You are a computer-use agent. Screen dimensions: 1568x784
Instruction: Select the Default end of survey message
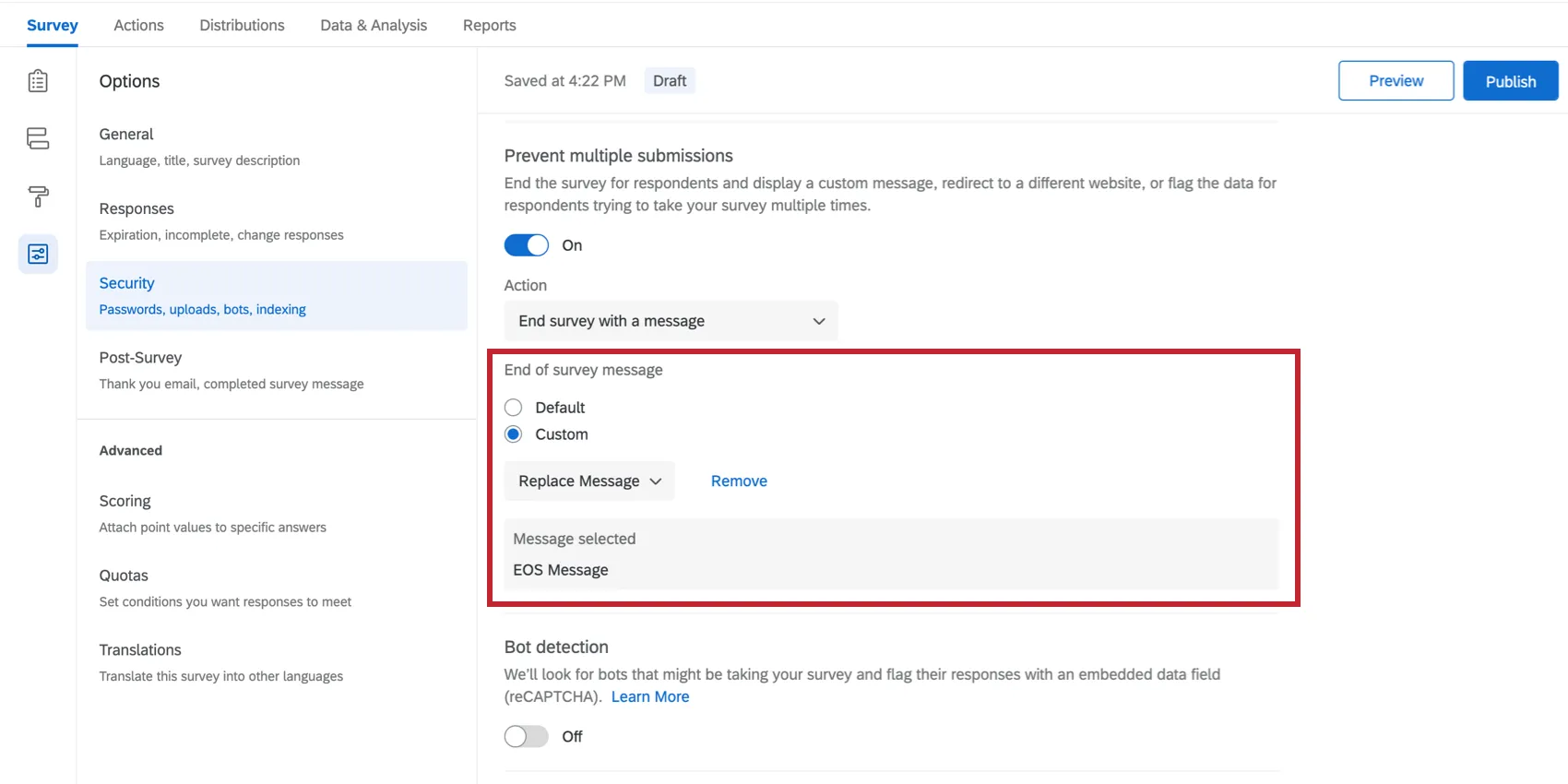pyautogui.click(x=514, y=408)
